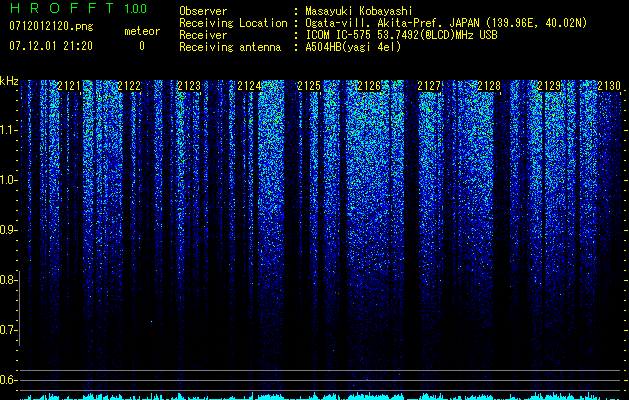The width and height of the screenshot is (629, 400).
Task: Click the 2126 time marker
Action: coord(369,86)
